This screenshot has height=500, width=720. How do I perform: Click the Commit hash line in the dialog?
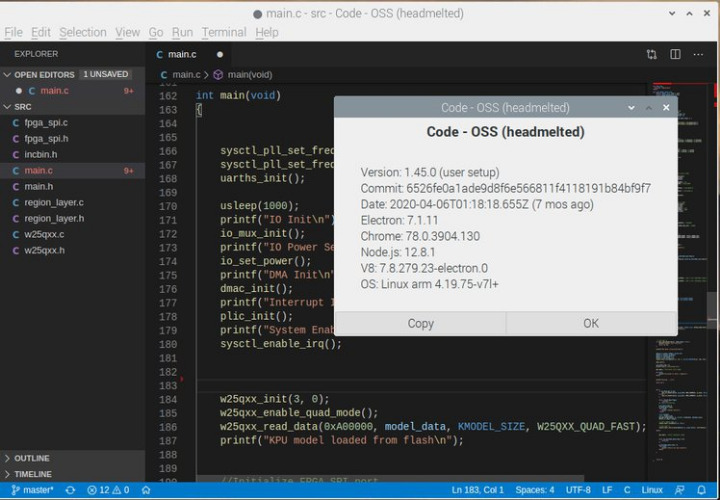pyautogui.click(x=506, y=188)
